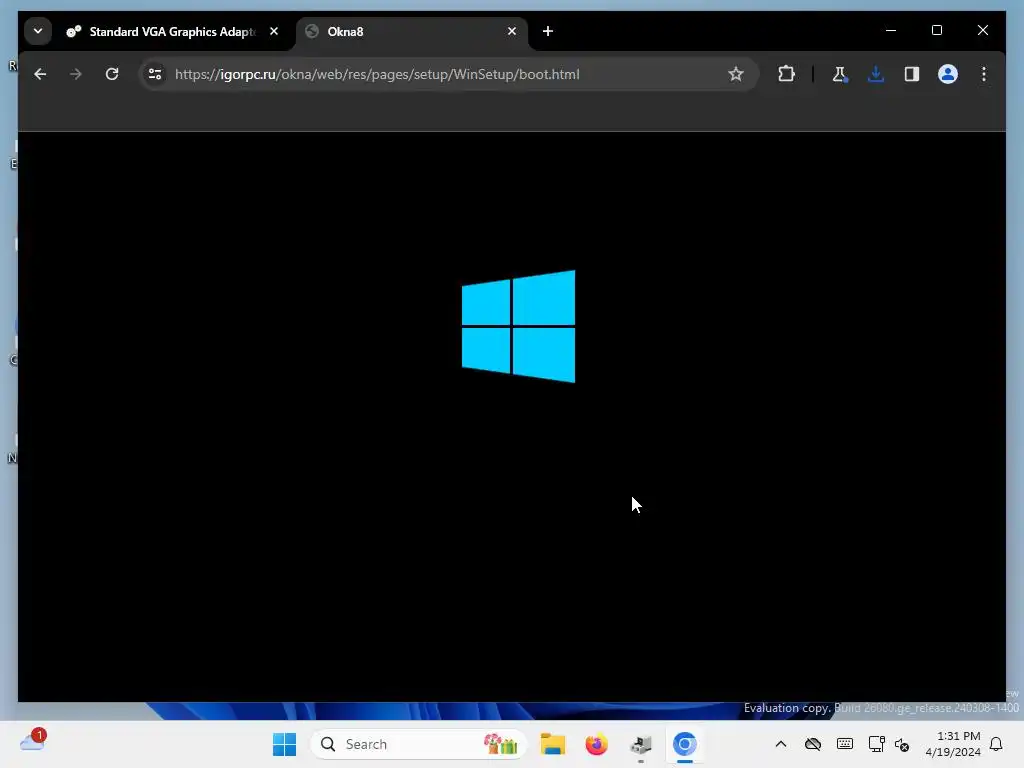Open a new browser tab
This screenshot has width=1024, height=768.
pos(548,31)
